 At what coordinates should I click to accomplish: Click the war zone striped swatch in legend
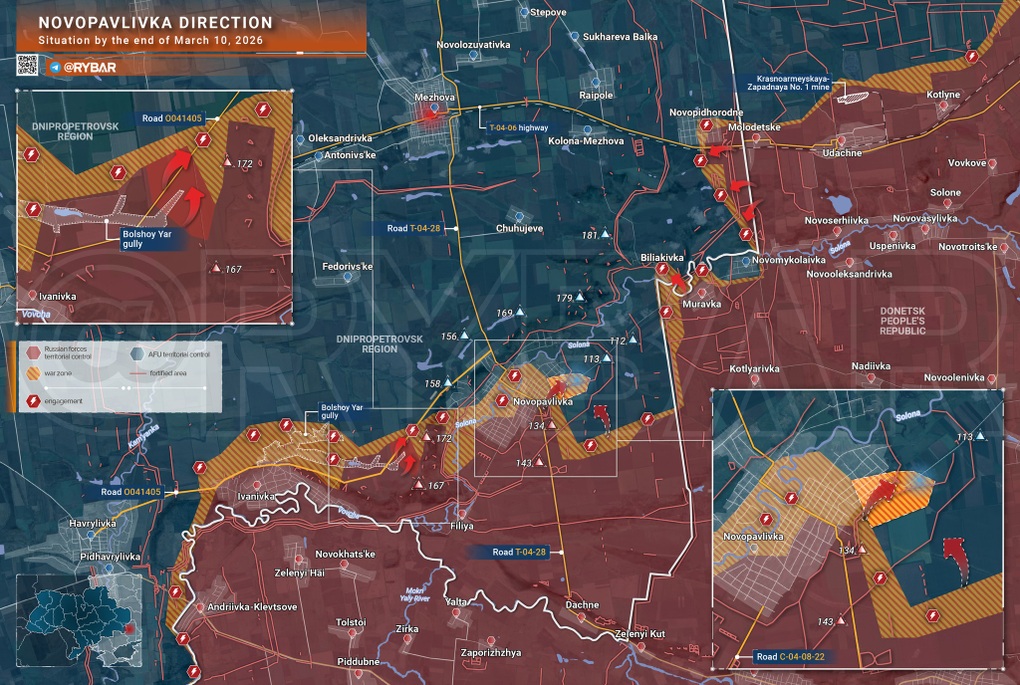(x=31, y=374)
